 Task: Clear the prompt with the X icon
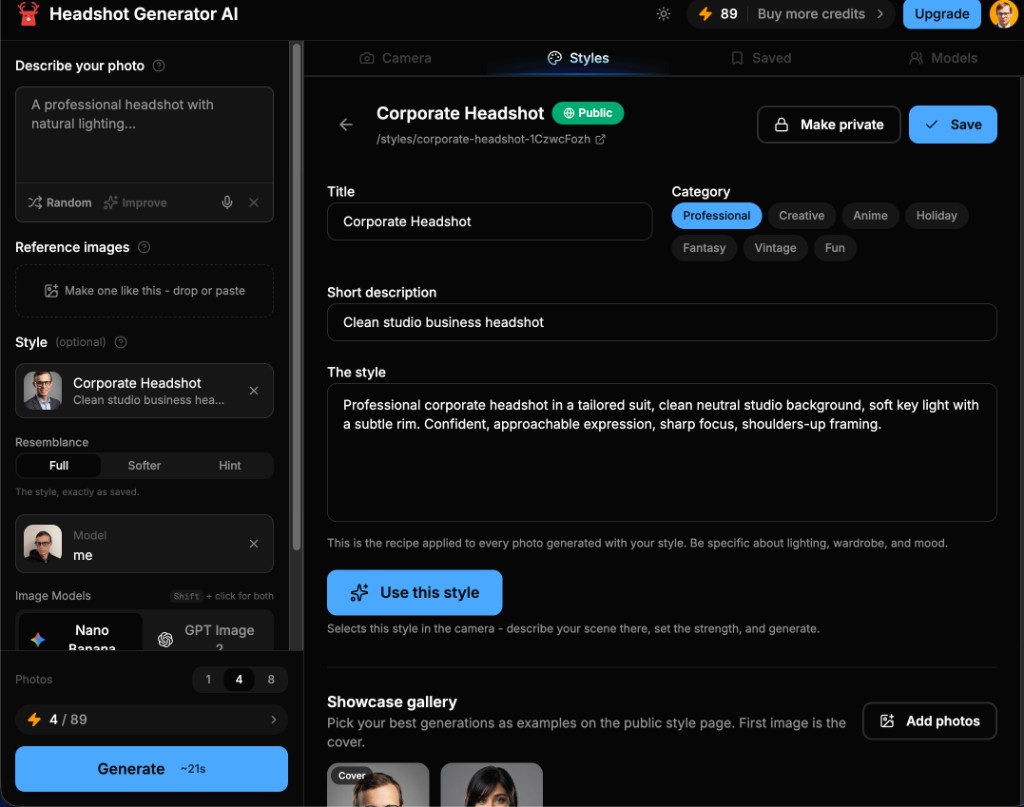[x=254, y=202]
